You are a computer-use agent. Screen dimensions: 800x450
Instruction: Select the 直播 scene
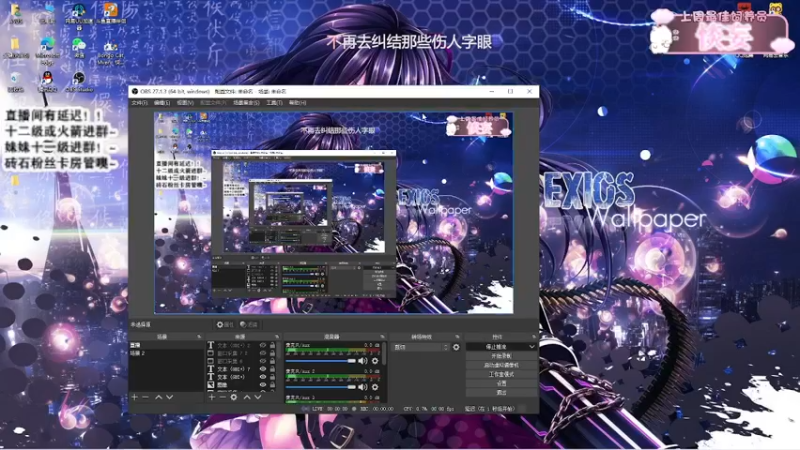(167, 345)
